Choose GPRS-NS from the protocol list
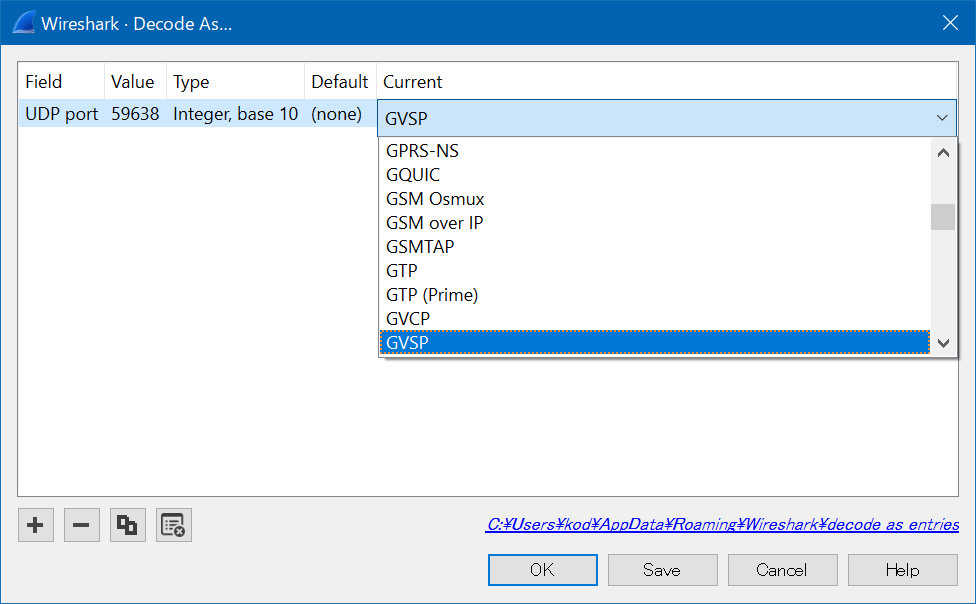The image size is (976, 604). [655, 151]
